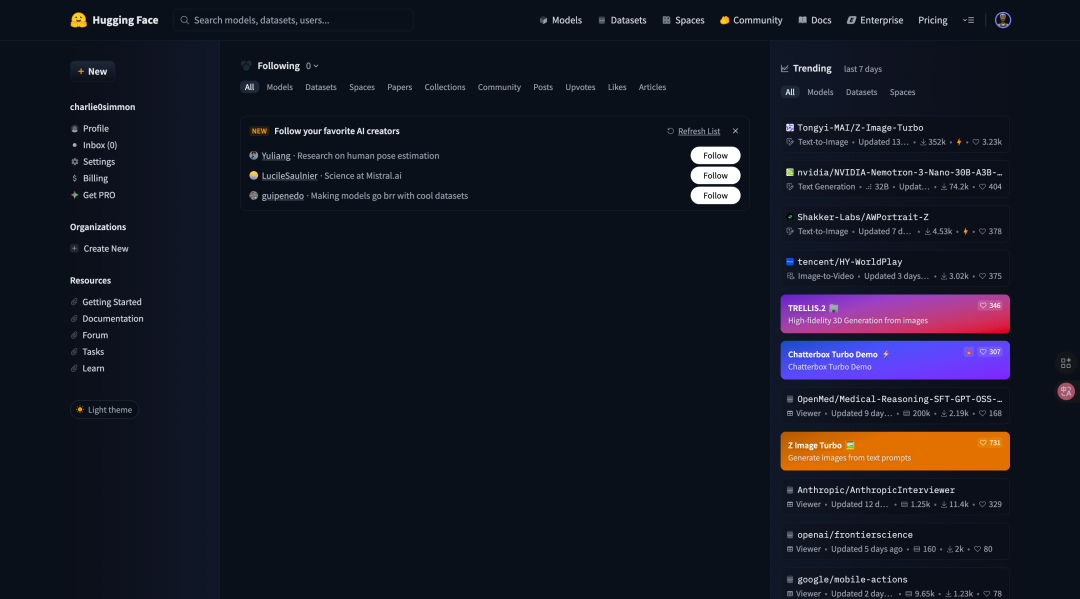Select the Upvotes feed tab

coord(580,87)
